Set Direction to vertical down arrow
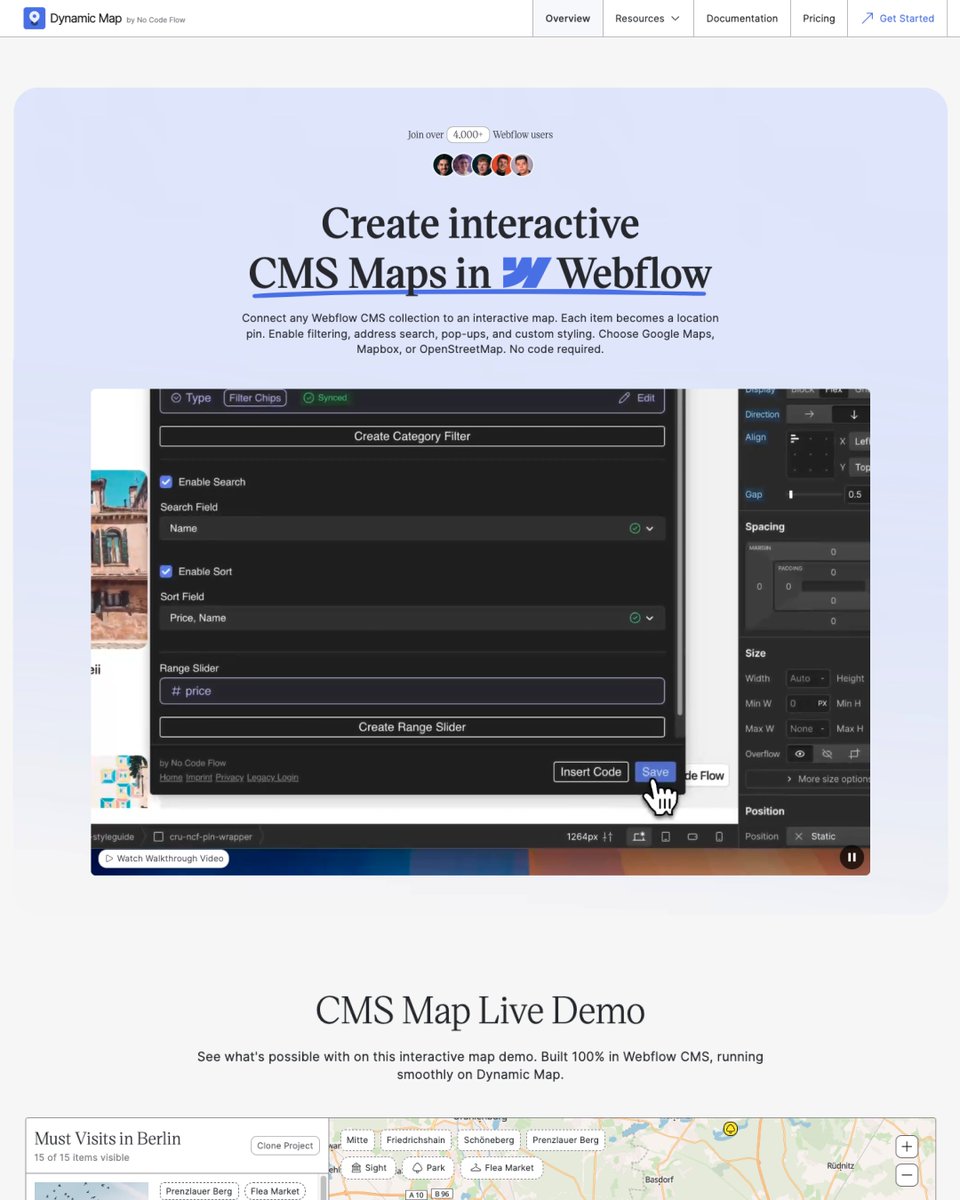 (853, 414)
